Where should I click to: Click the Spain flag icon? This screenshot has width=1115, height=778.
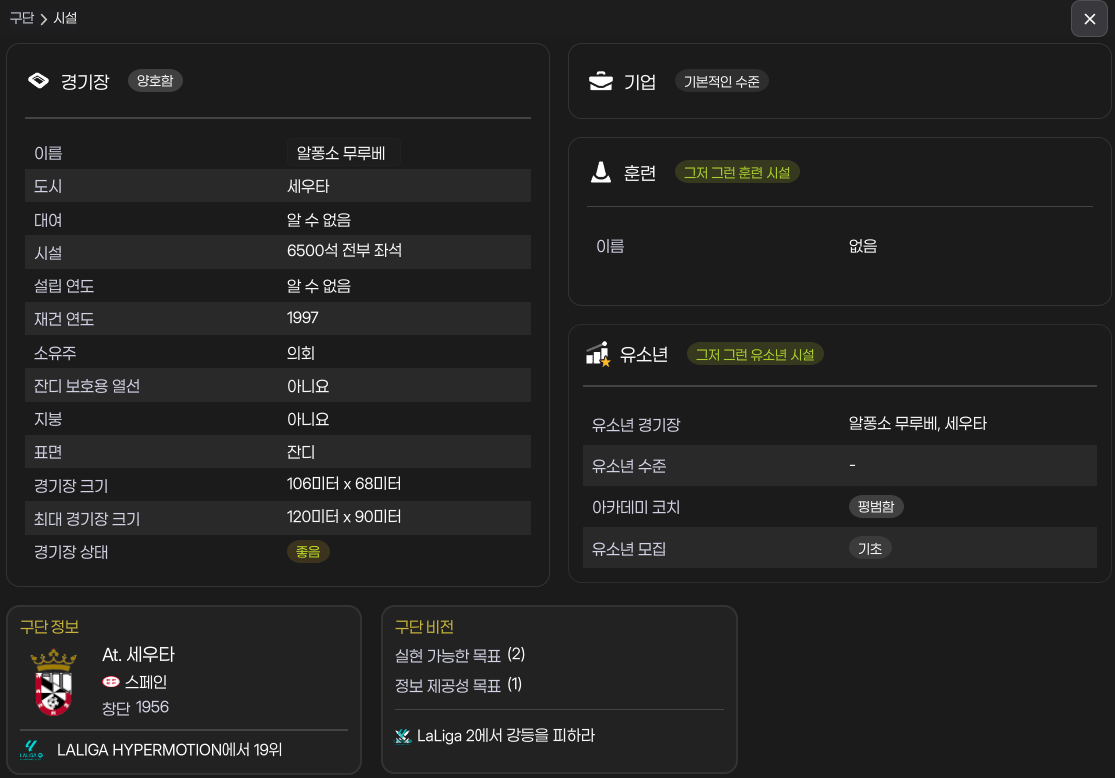pyautogui.click(x=110, y=681)
